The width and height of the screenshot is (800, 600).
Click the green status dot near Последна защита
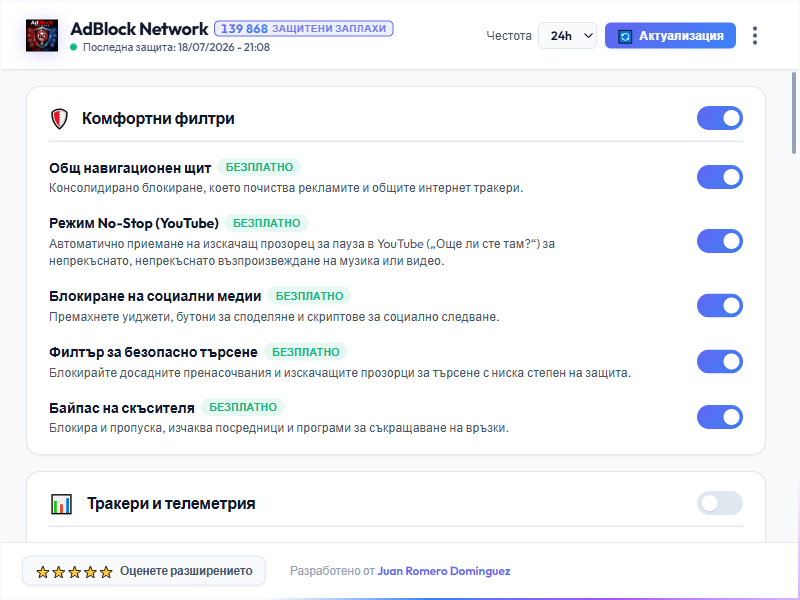pyautogui.click(x=73, y=47)
